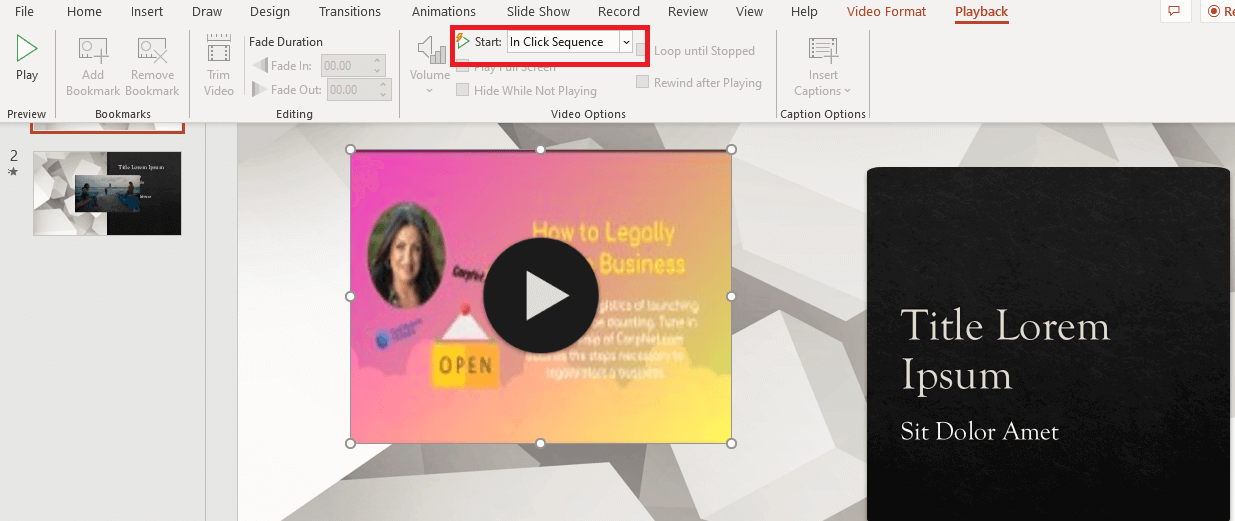Click the Remove Bookmark icon
The image size is (1235, 521).
coord(152,50)
